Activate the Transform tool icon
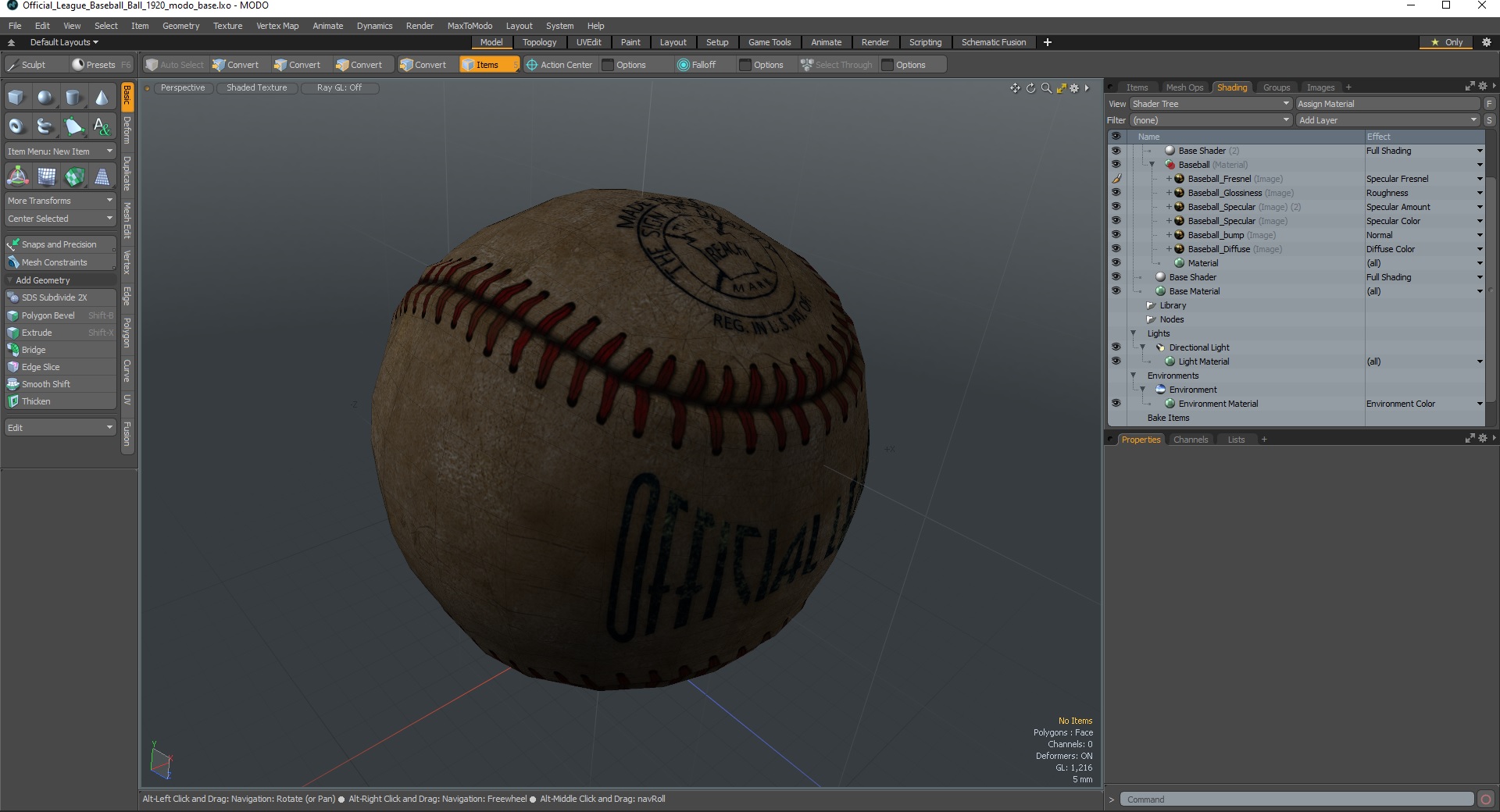 click(x=17, y=177)
